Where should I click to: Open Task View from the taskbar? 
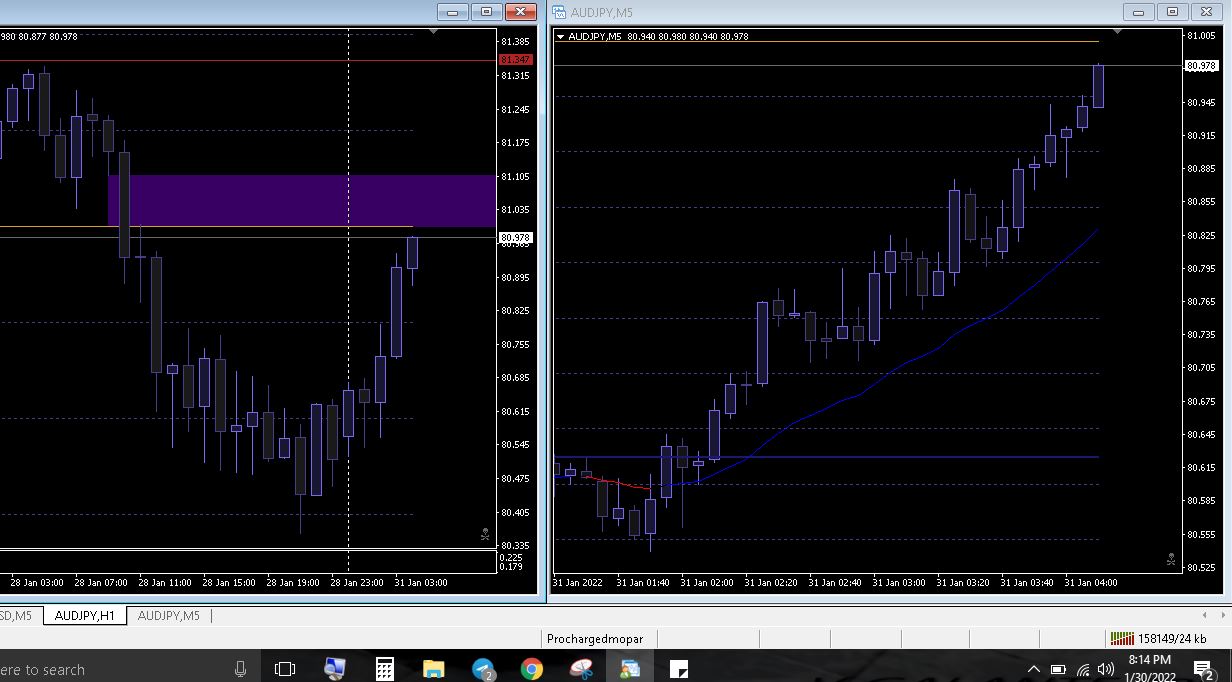coord(285,669)
